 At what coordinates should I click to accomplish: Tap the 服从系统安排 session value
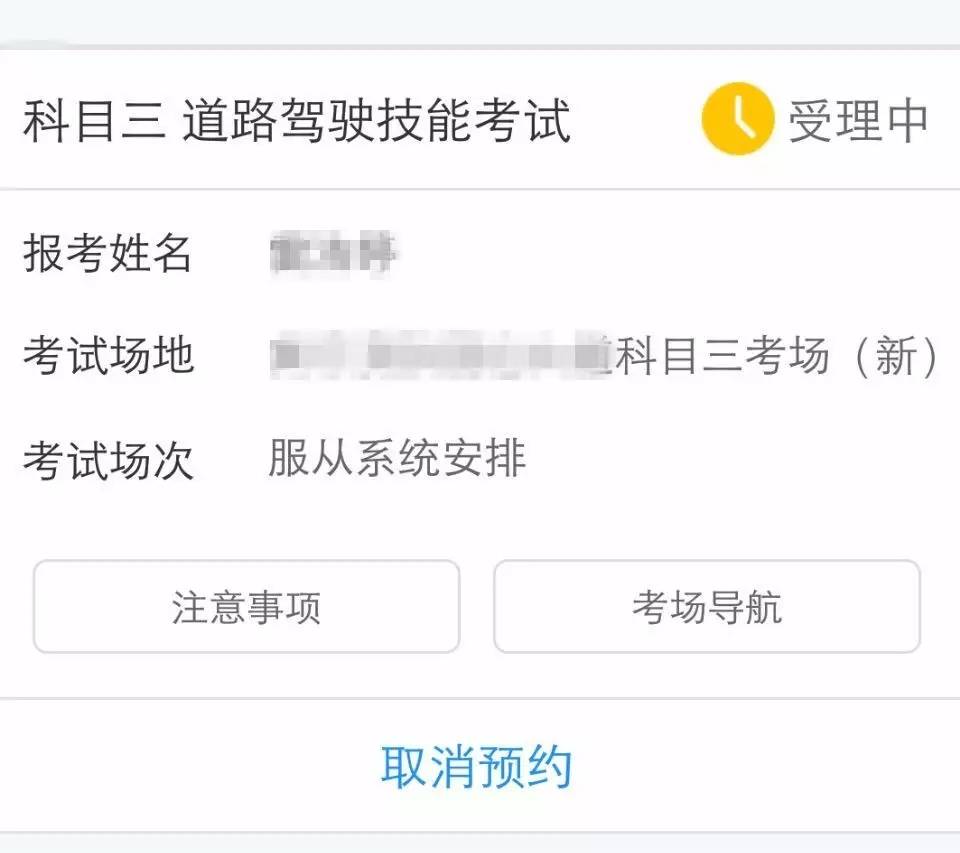(397, 459)
